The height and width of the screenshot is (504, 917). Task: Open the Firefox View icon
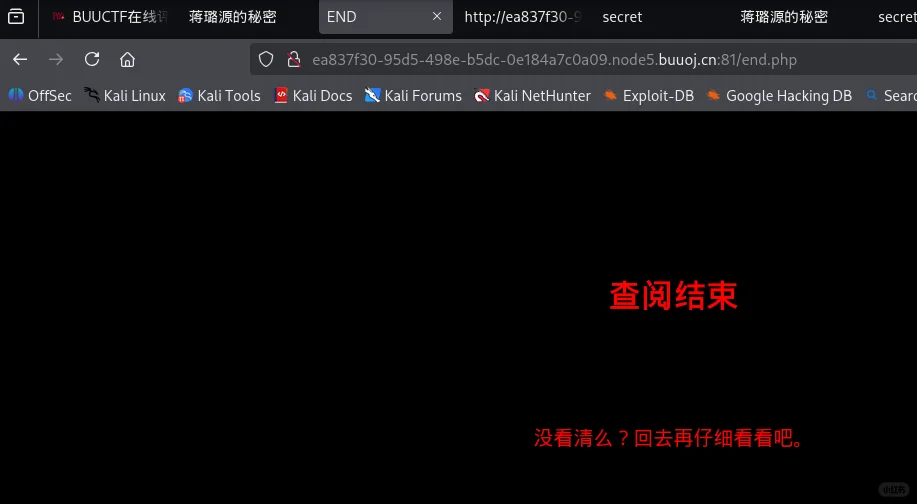tap(16, 16)
